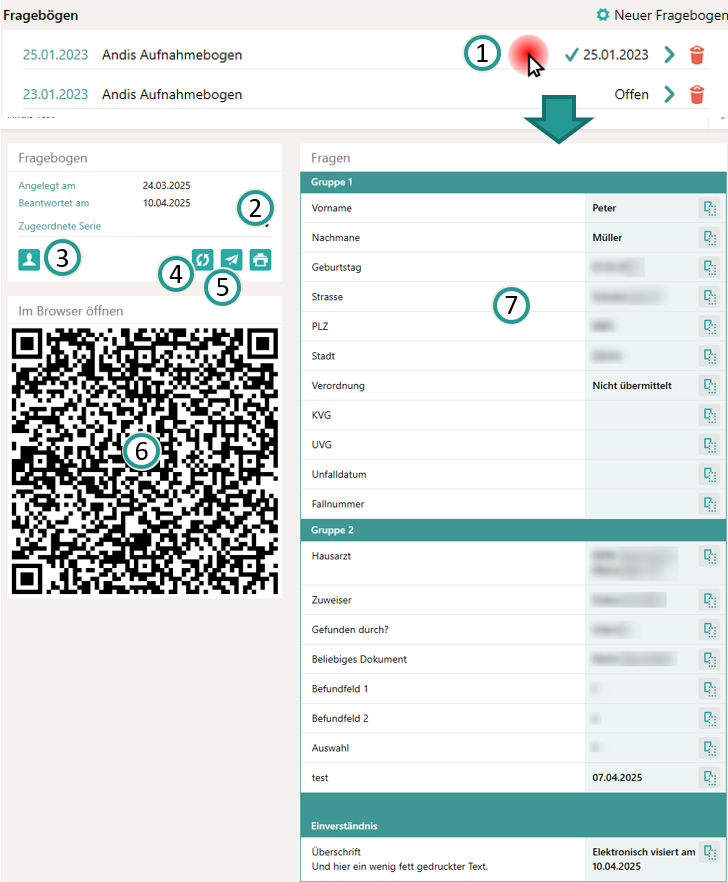Select the Offen status text
The height and width of the screenshot is (882, 728).
pyautogui.click(x=631, y=94)
